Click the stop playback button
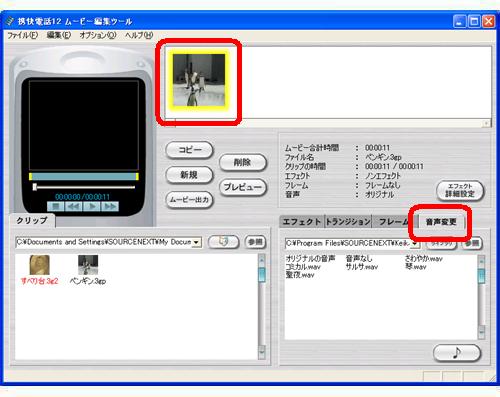 click(x=56, y=207)
